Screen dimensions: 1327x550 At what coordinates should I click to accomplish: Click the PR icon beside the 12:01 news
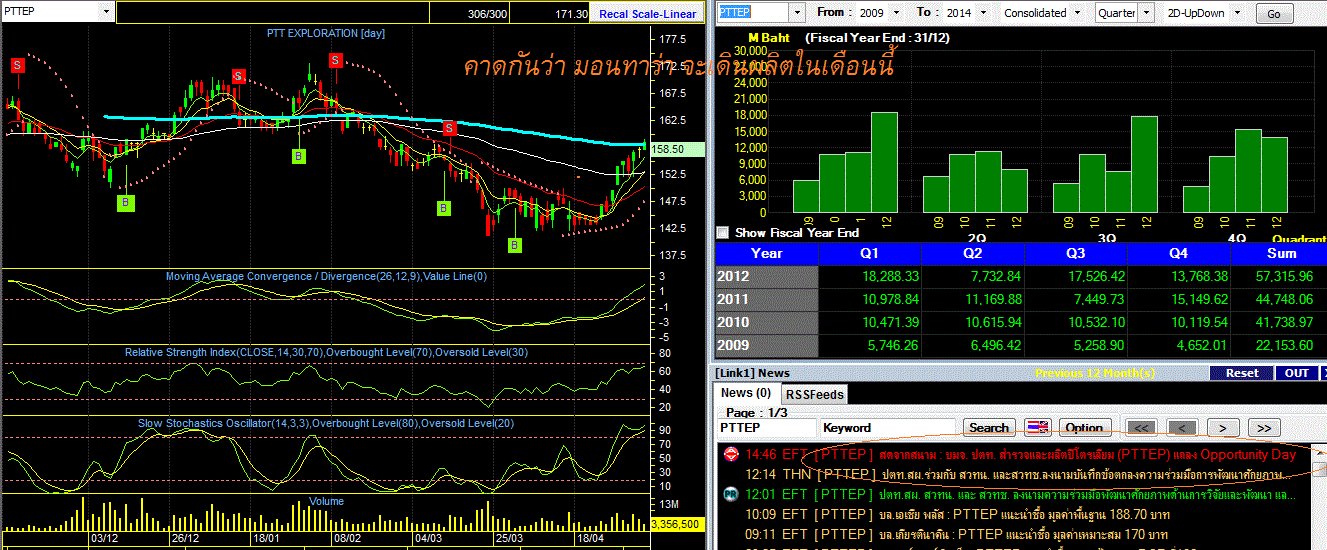tap(730, 494)
